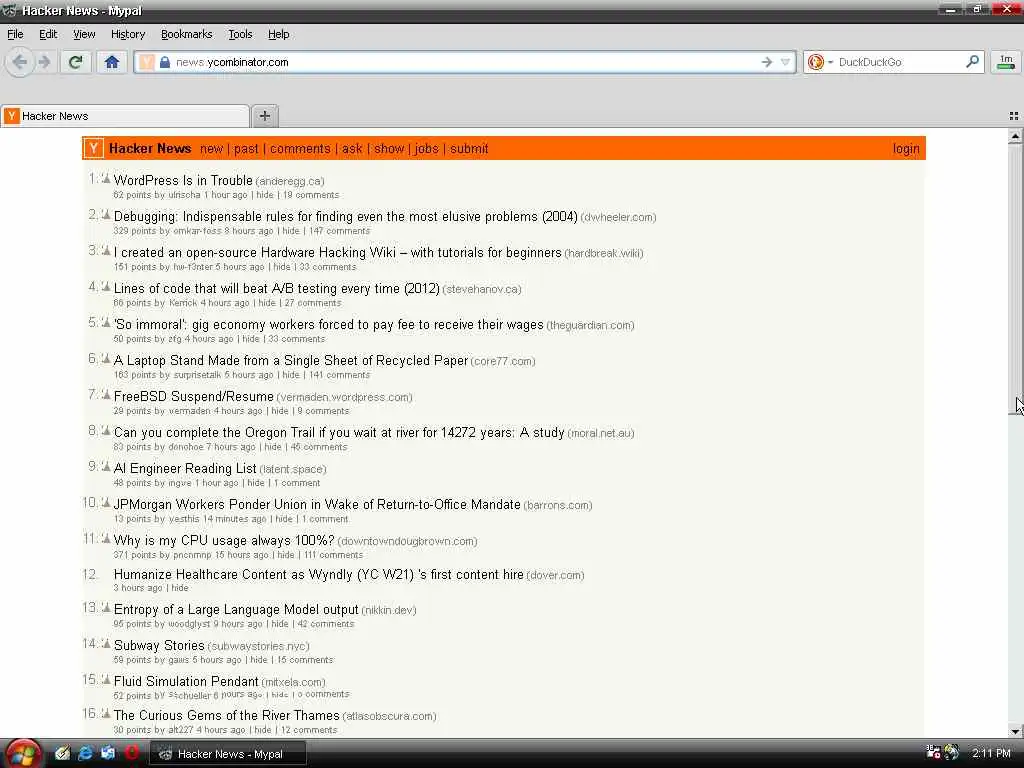The image size is (1024, 768).
Task: Click the system tray clock 2:11 PM
Action: (x=991, y=754)
